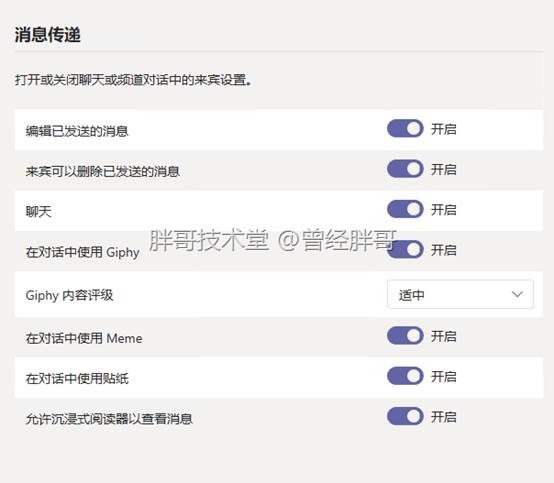554x483 pixels.
Task: Toggle 在对话中使用贴纸 switch
Action: (x=405, y=376)
